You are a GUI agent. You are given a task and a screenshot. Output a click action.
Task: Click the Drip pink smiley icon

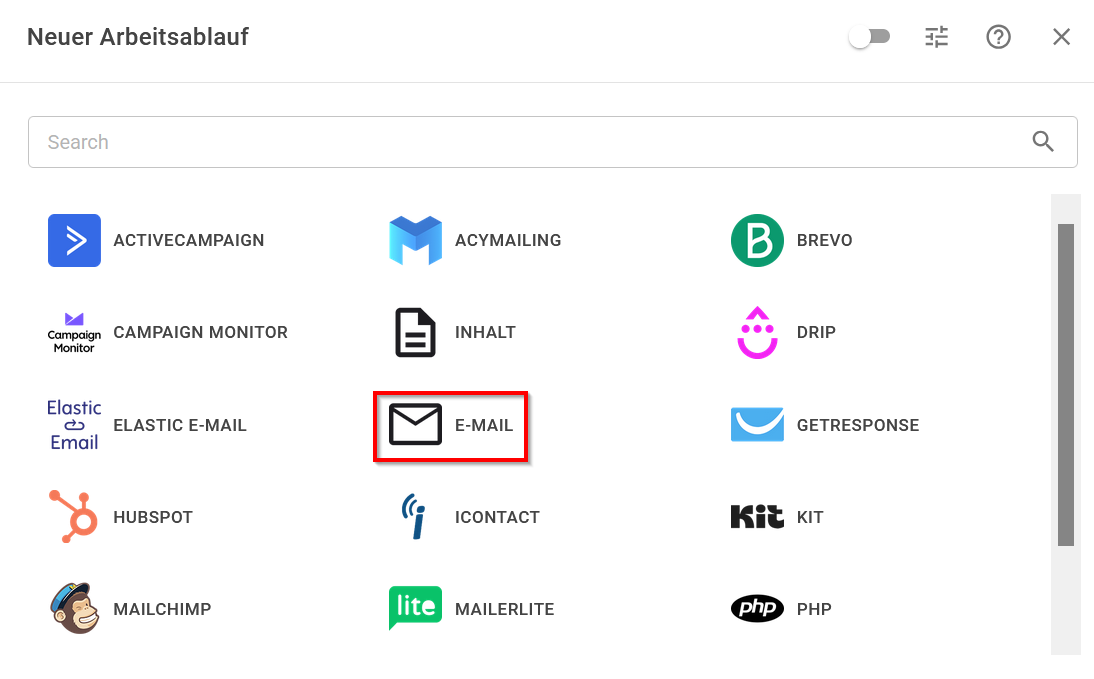pyautogui.click(x=757, y=332)
